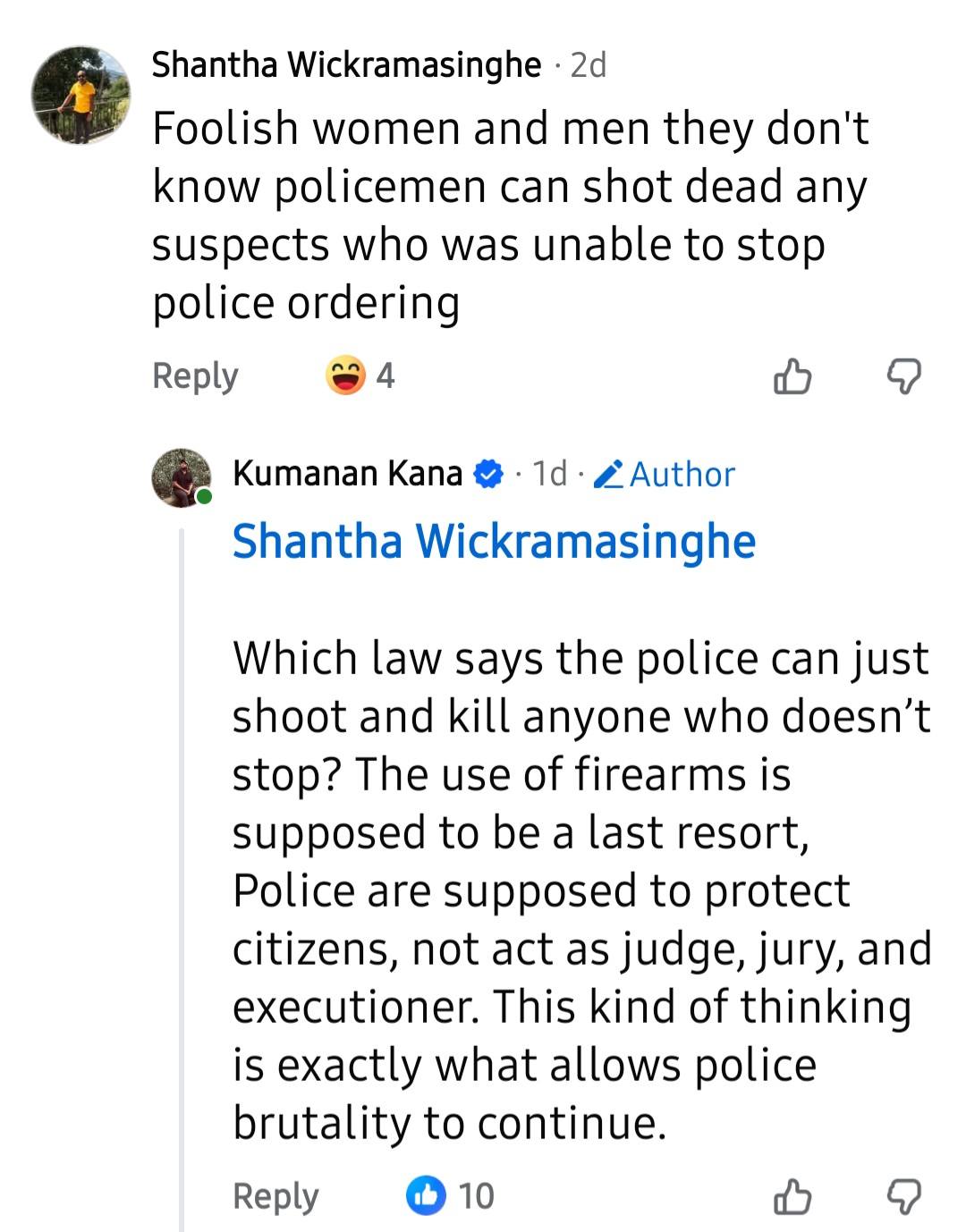Select the 'Which law says' reply text
The image size is (966, 1232).
coord(581,890)
